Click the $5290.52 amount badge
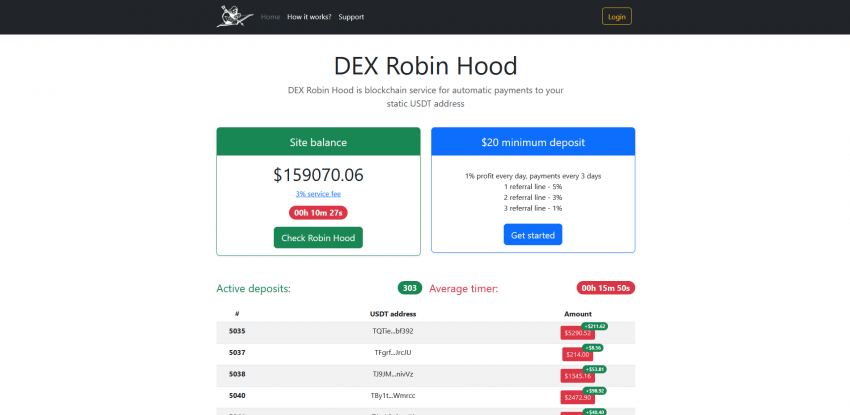 click(x=577, y=333)
